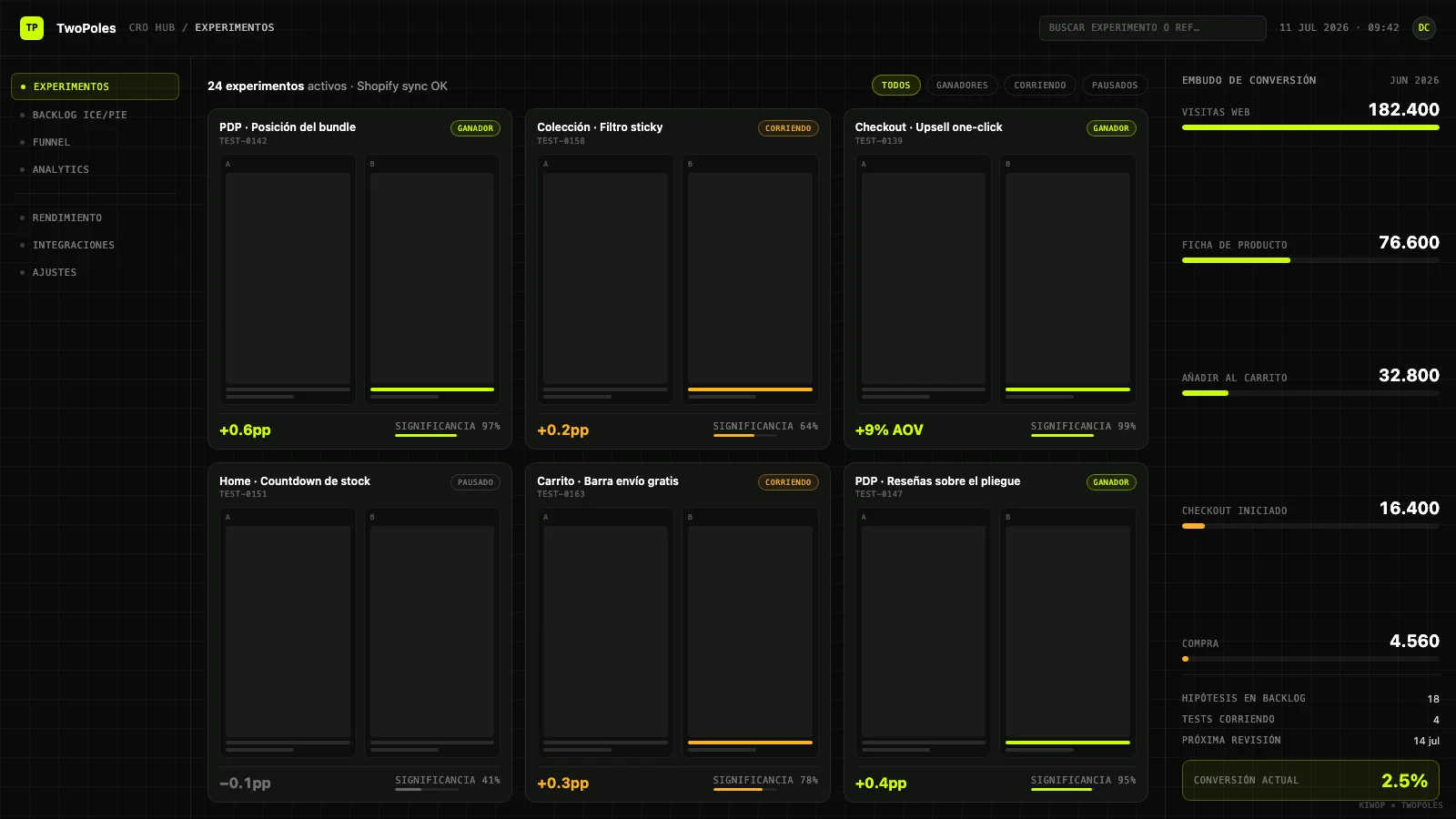Click the Hipótesis en backlog value 18
This screenshot has width=1456, height=819.
(1433, 699)
